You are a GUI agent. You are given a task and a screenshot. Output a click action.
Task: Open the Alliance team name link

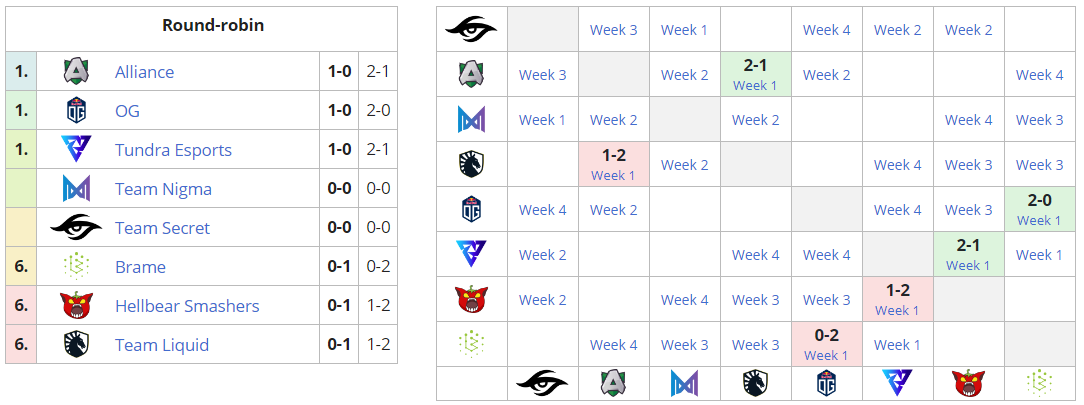pyautogui.click(x=144, y=72)
